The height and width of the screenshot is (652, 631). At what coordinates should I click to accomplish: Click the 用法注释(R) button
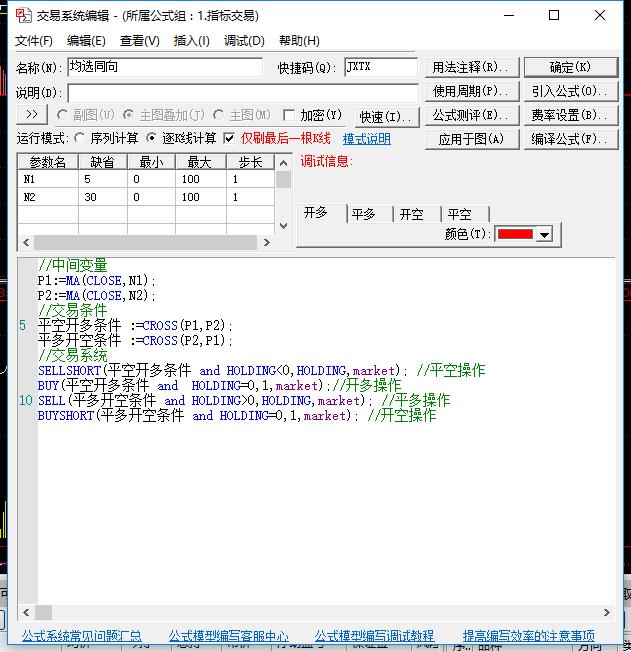tap(472, 67)
